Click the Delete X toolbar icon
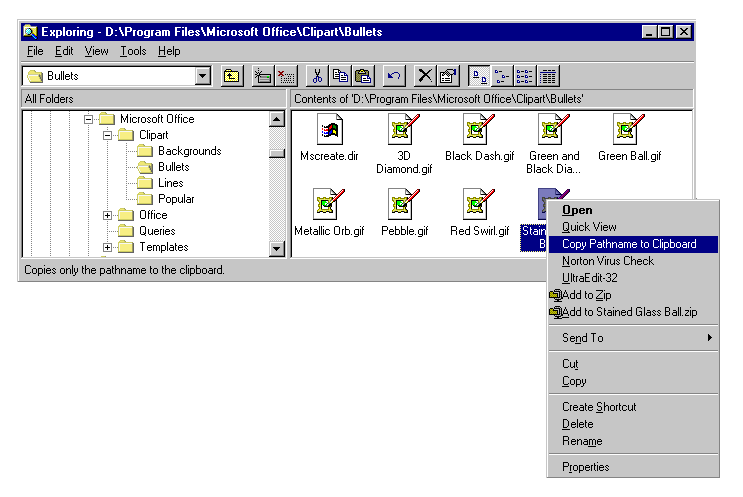The height and width of the screenshot is (497, 743). click(x=425, y=76)
